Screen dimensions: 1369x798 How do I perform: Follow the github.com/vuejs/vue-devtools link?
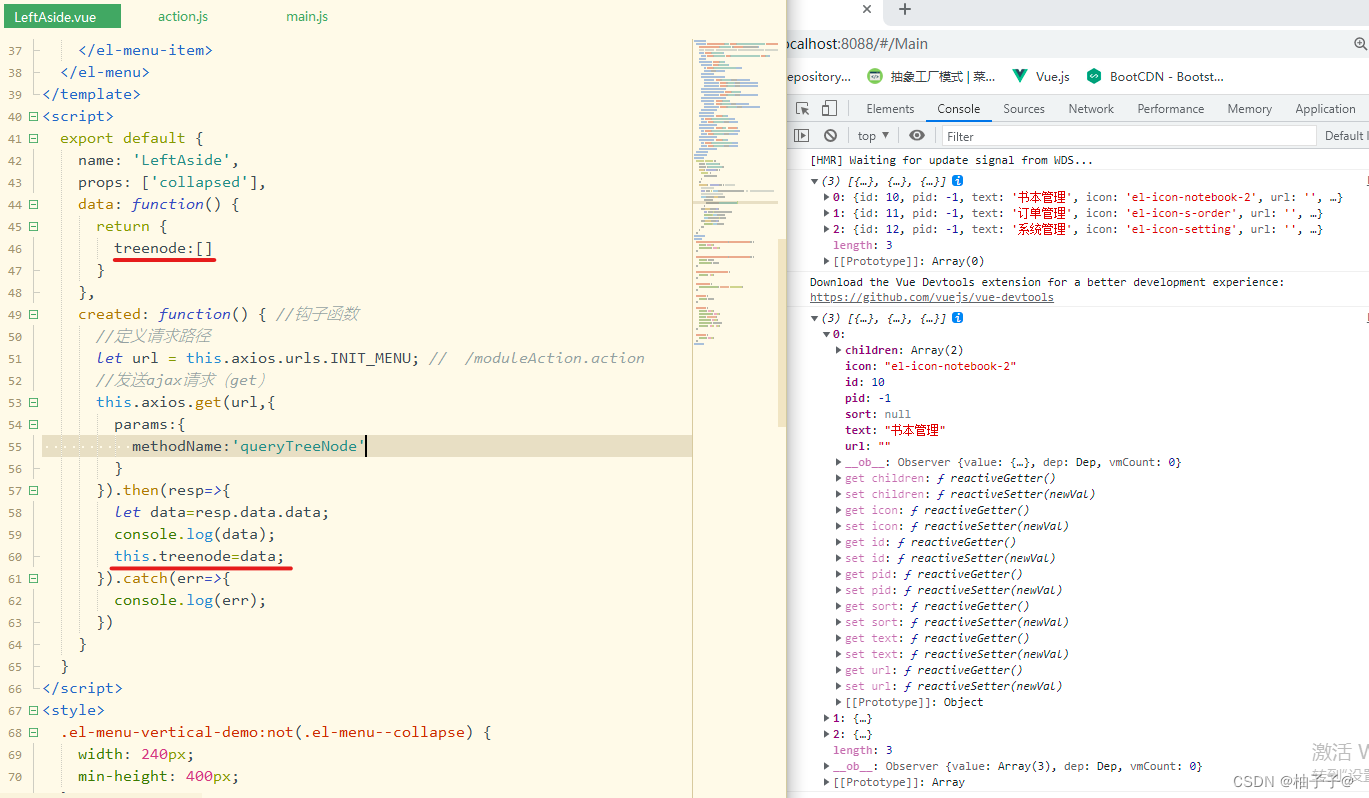tap(931, 297)
